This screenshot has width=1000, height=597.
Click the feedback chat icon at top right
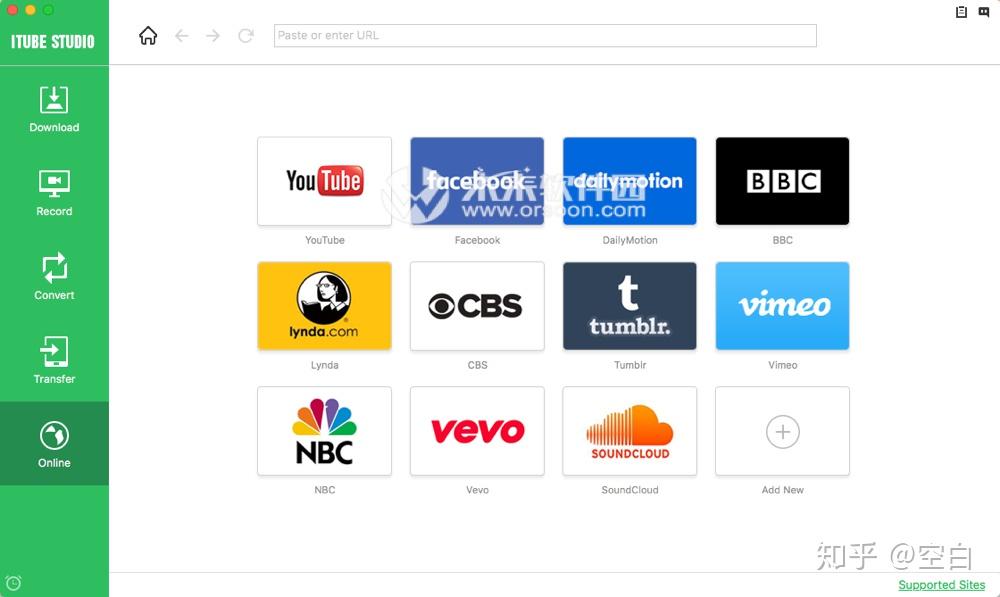coord(983,11)
